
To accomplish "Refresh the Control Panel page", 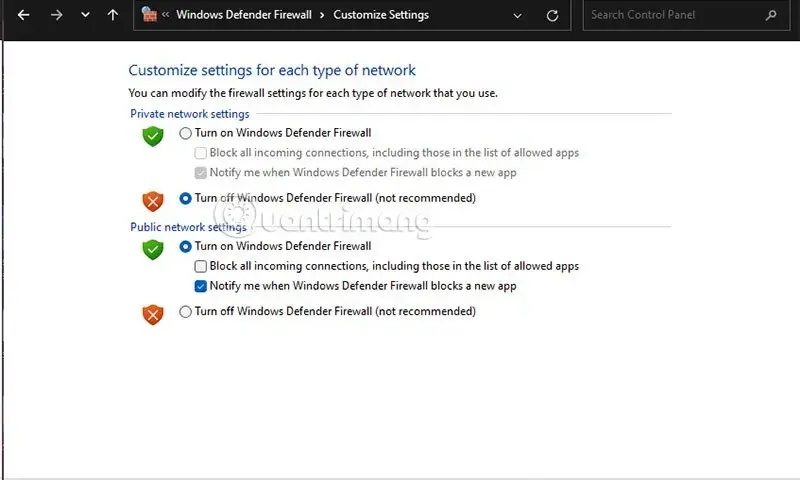I will [x=552, y=16].
